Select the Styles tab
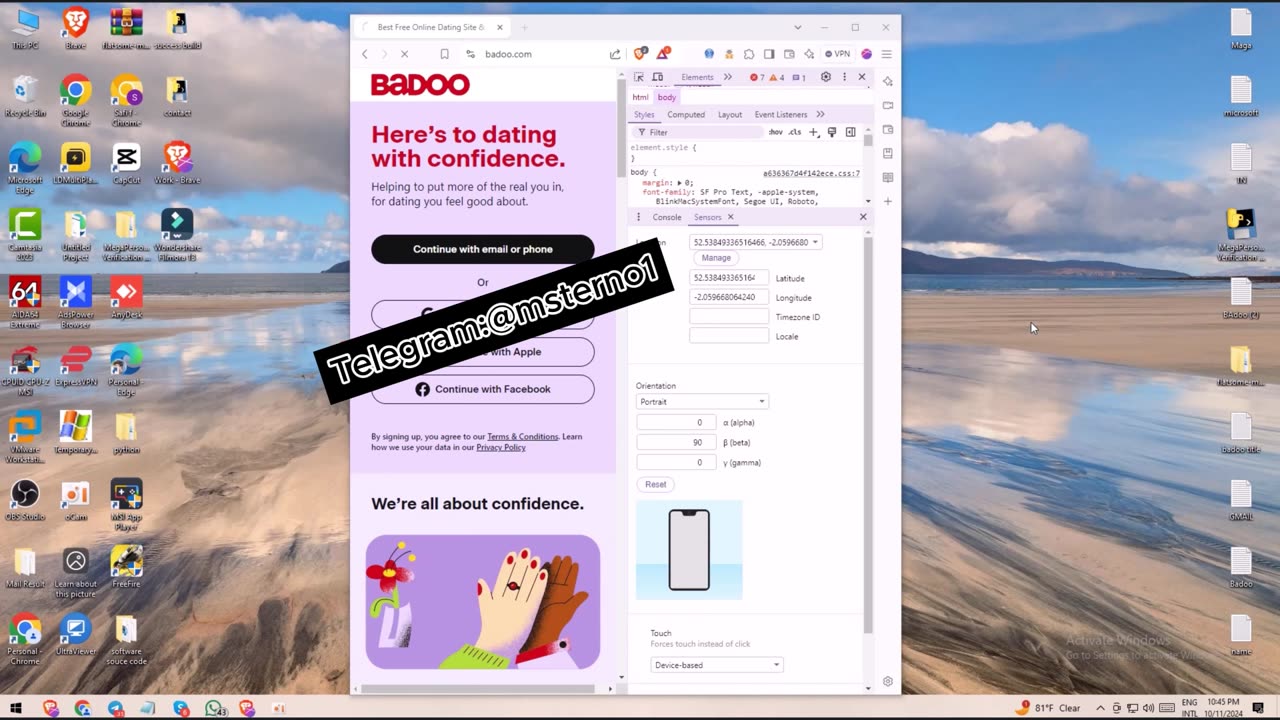 pos(644,114)
